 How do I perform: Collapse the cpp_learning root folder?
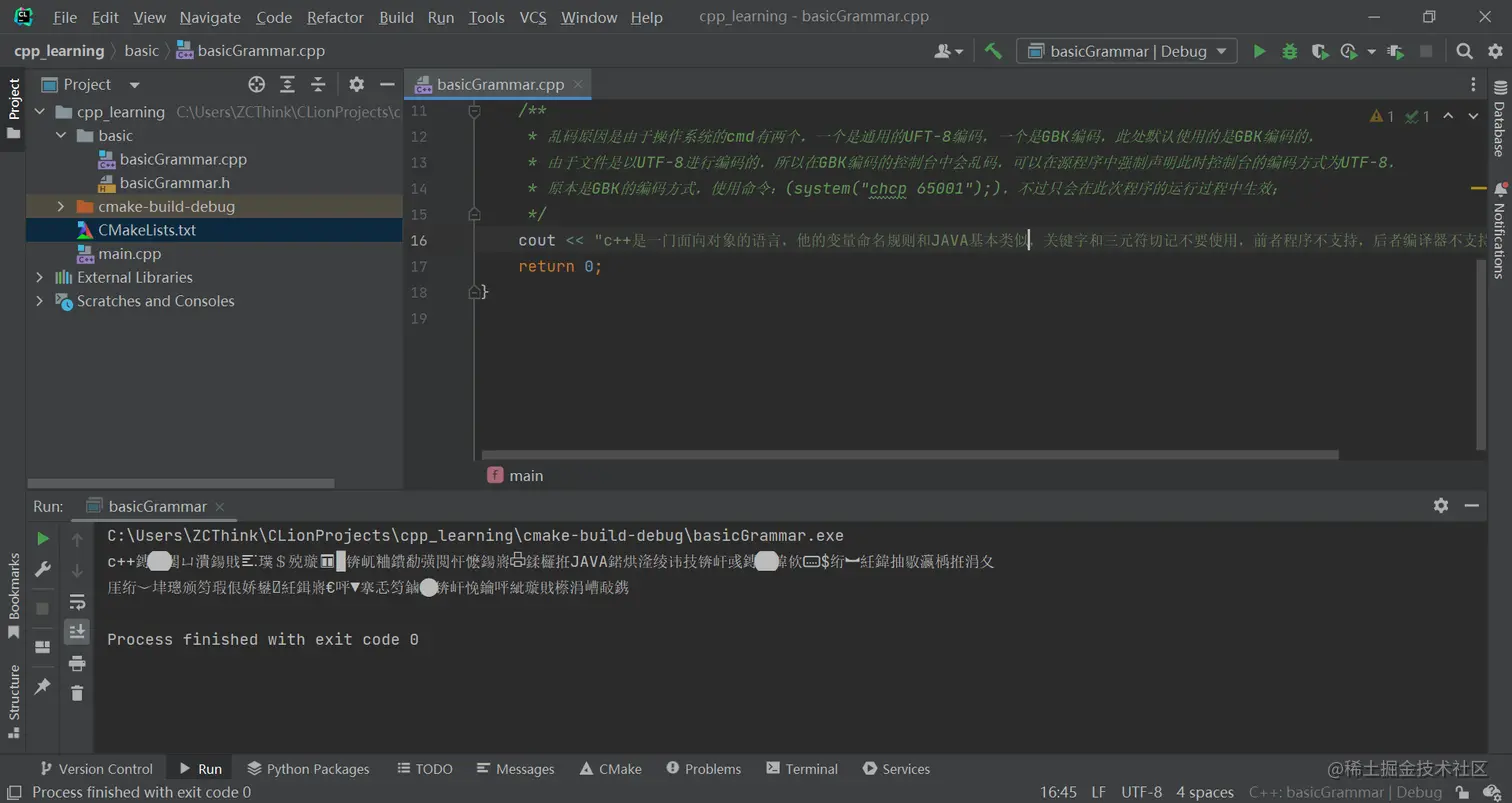coord(40,112)
